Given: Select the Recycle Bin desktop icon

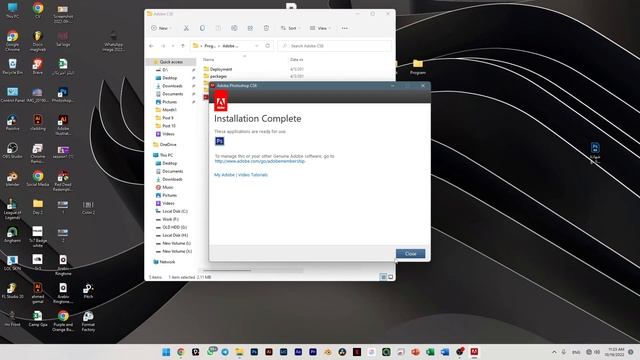Looking at the screenshot, I should [13, 67].
